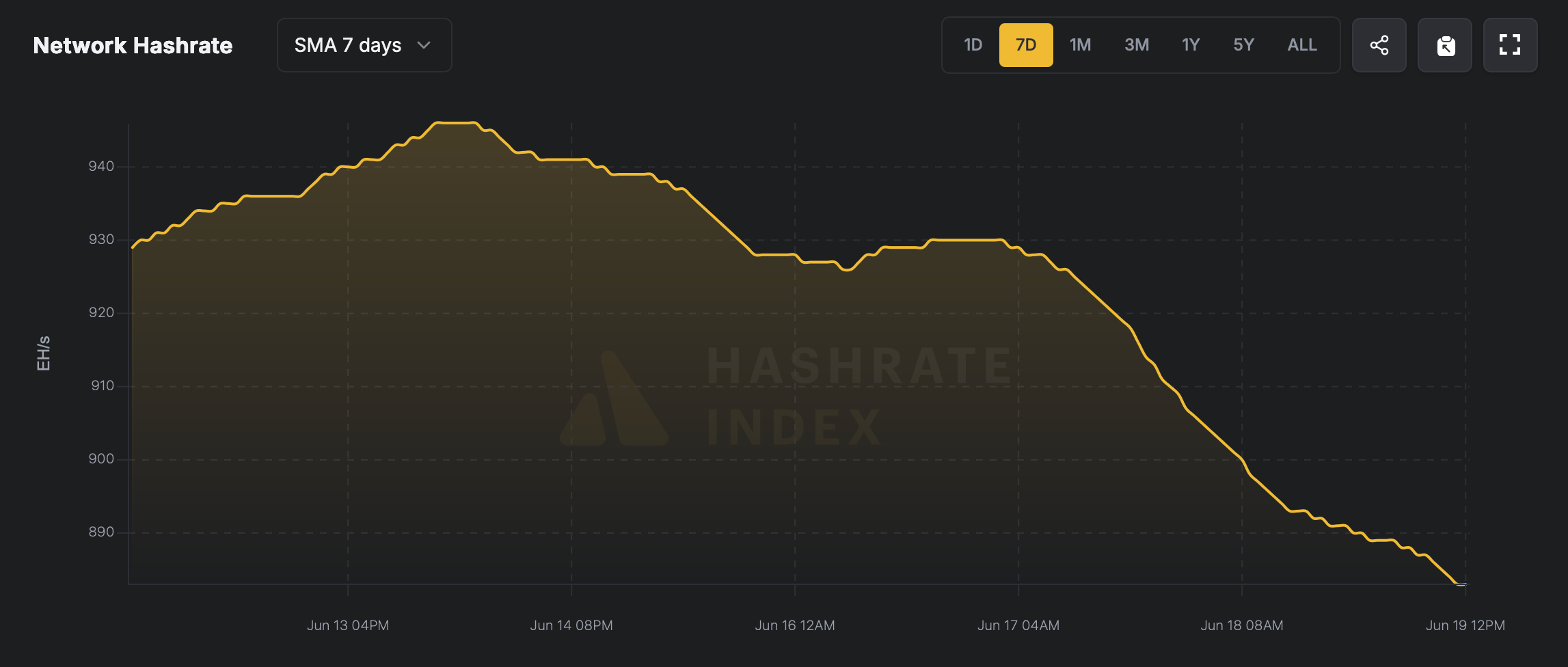
Task: Switch to the 1Y tab
Action: click(x=1190, y=45)
